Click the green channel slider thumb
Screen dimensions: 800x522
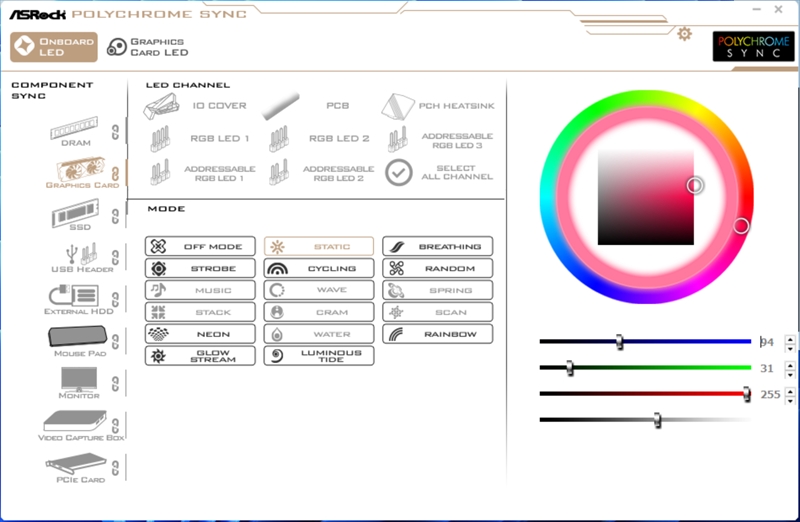[569, 368]
